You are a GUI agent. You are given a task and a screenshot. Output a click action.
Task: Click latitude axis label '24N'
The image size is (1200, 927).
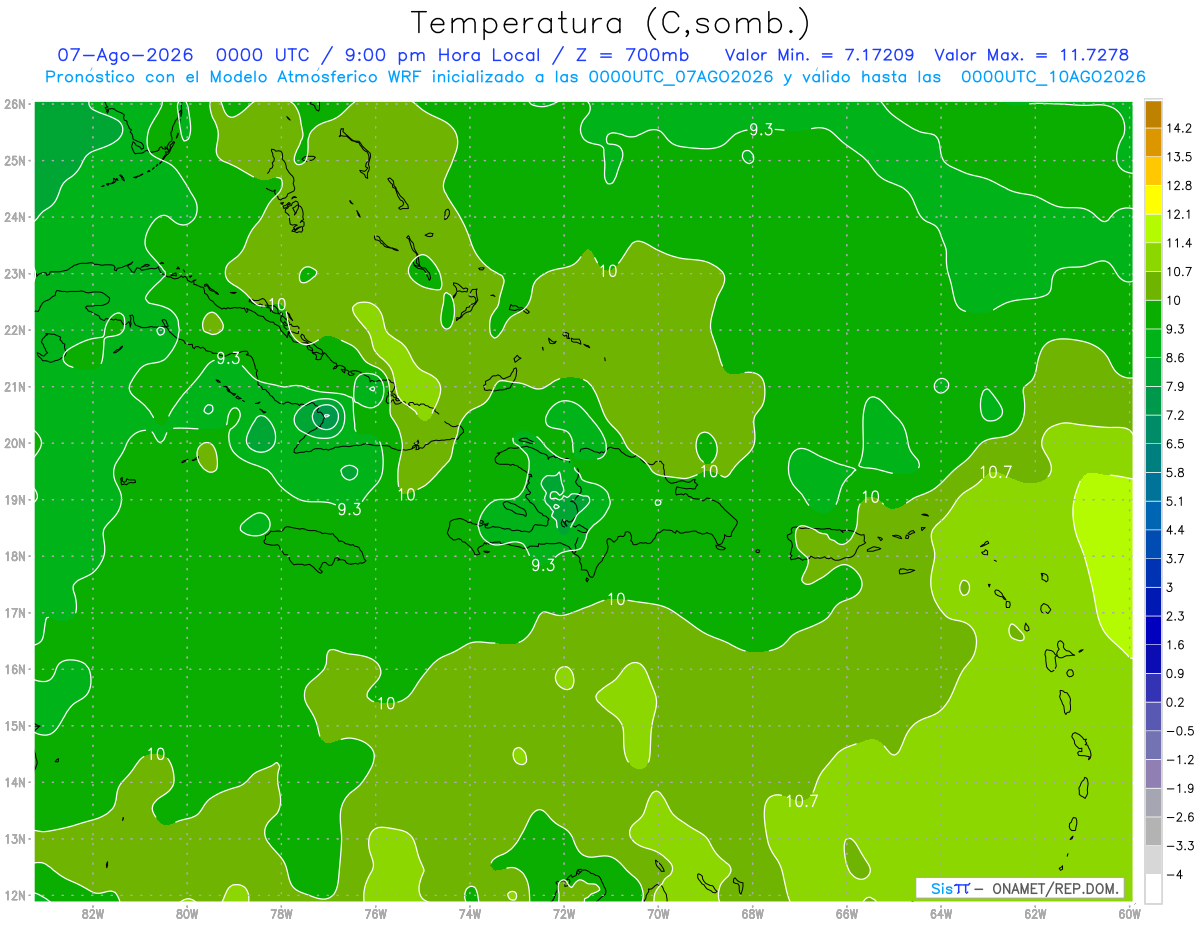[x=15, y=217]
